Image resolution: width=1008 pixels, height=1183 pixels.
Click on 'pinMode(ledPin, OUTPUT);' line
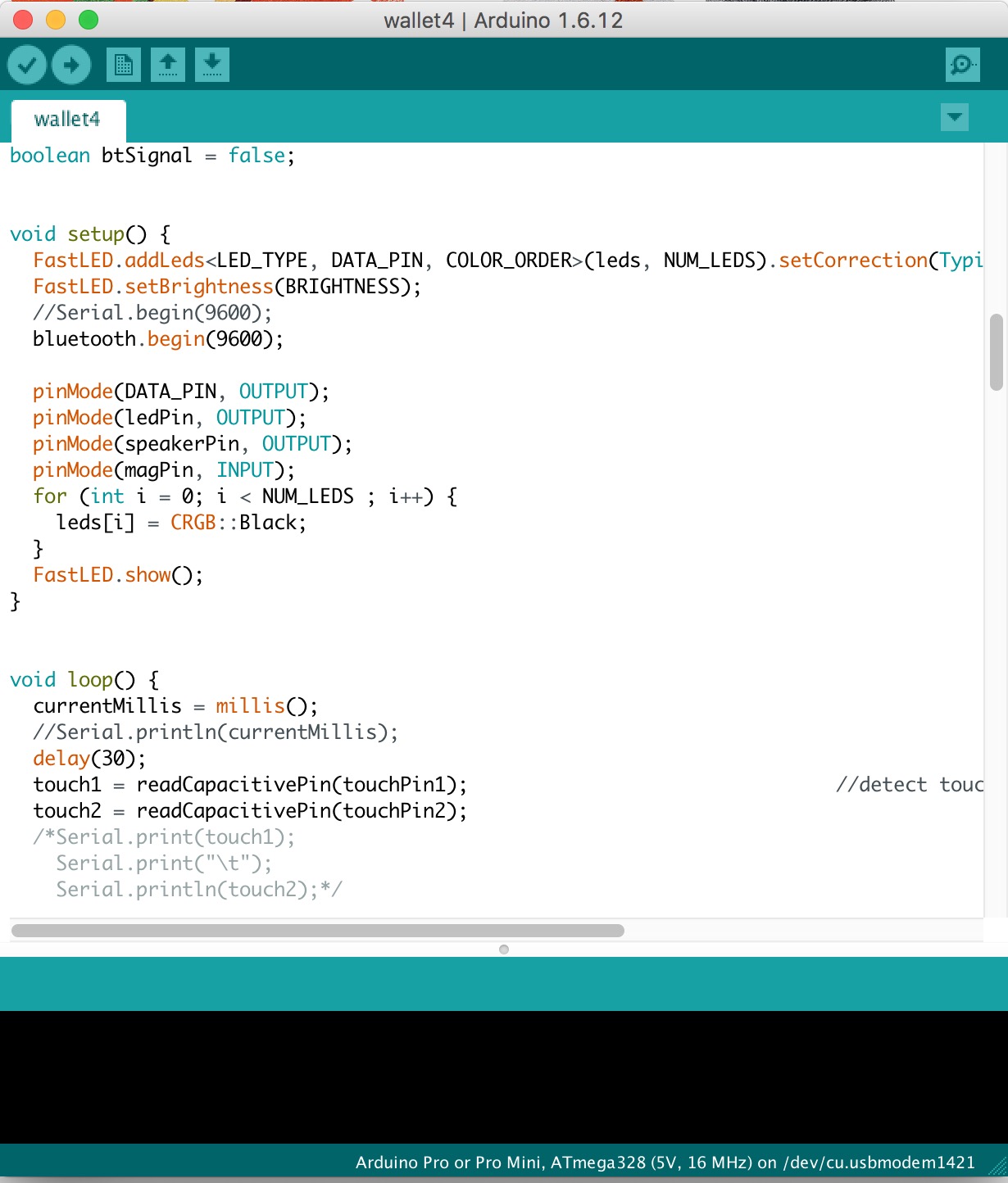(170, 418)
